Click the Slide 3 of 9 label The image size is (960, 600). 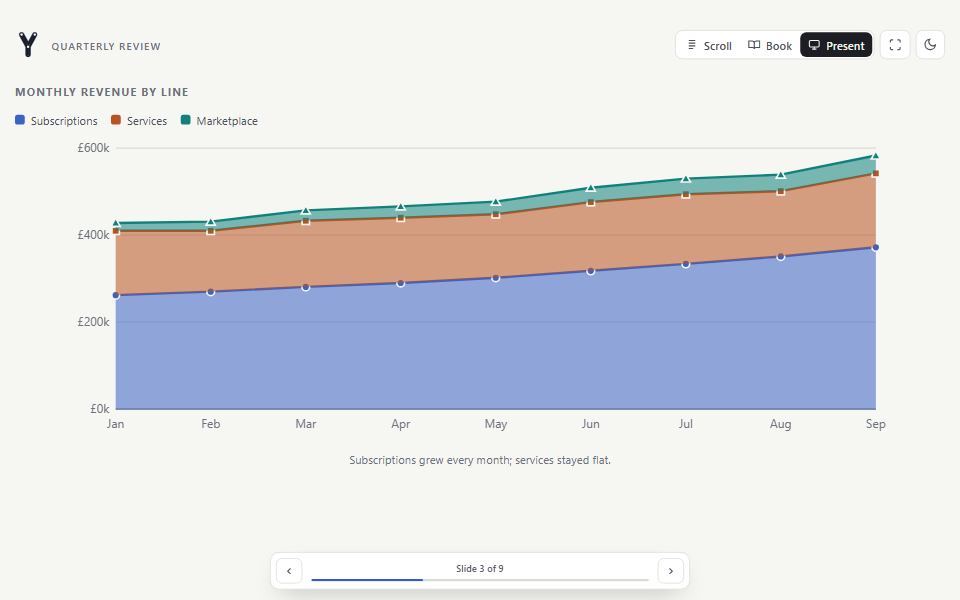click(480, 569)
